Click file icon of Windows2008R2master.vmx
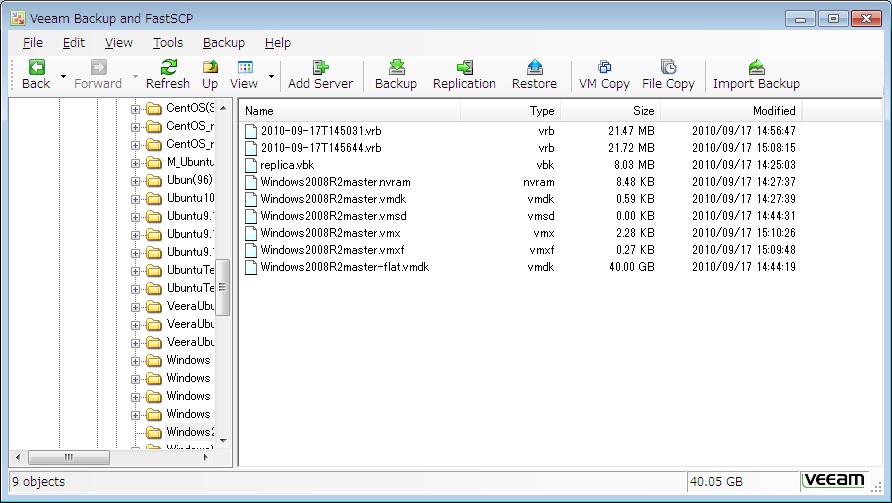 pos(251,233)
